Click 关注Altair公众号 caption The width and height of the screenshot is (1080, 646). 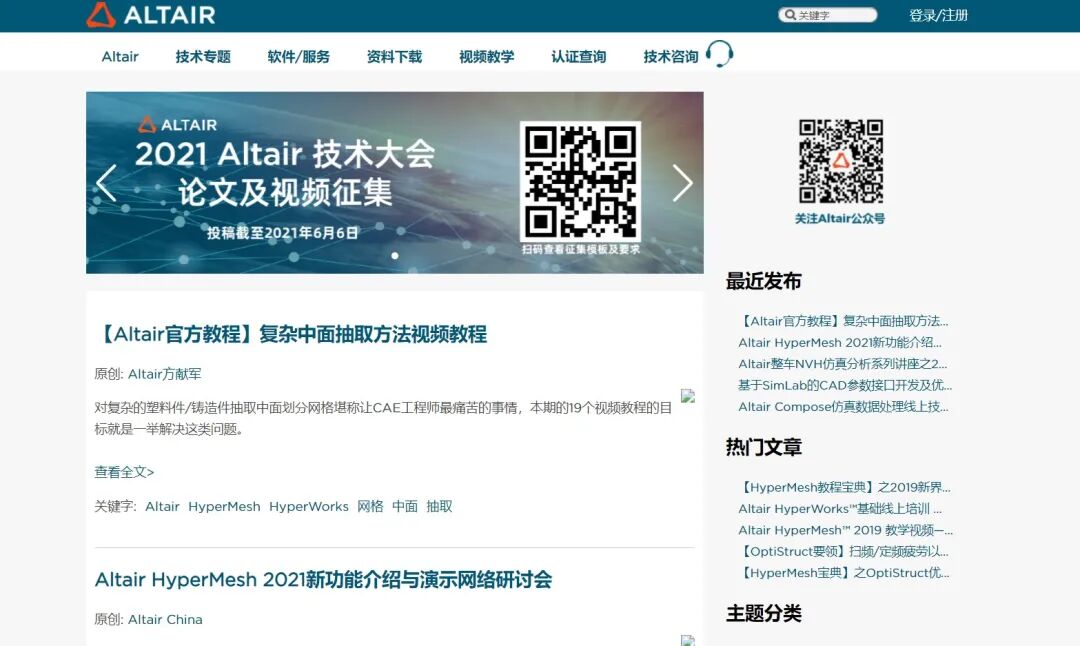(x=840, y=218)
